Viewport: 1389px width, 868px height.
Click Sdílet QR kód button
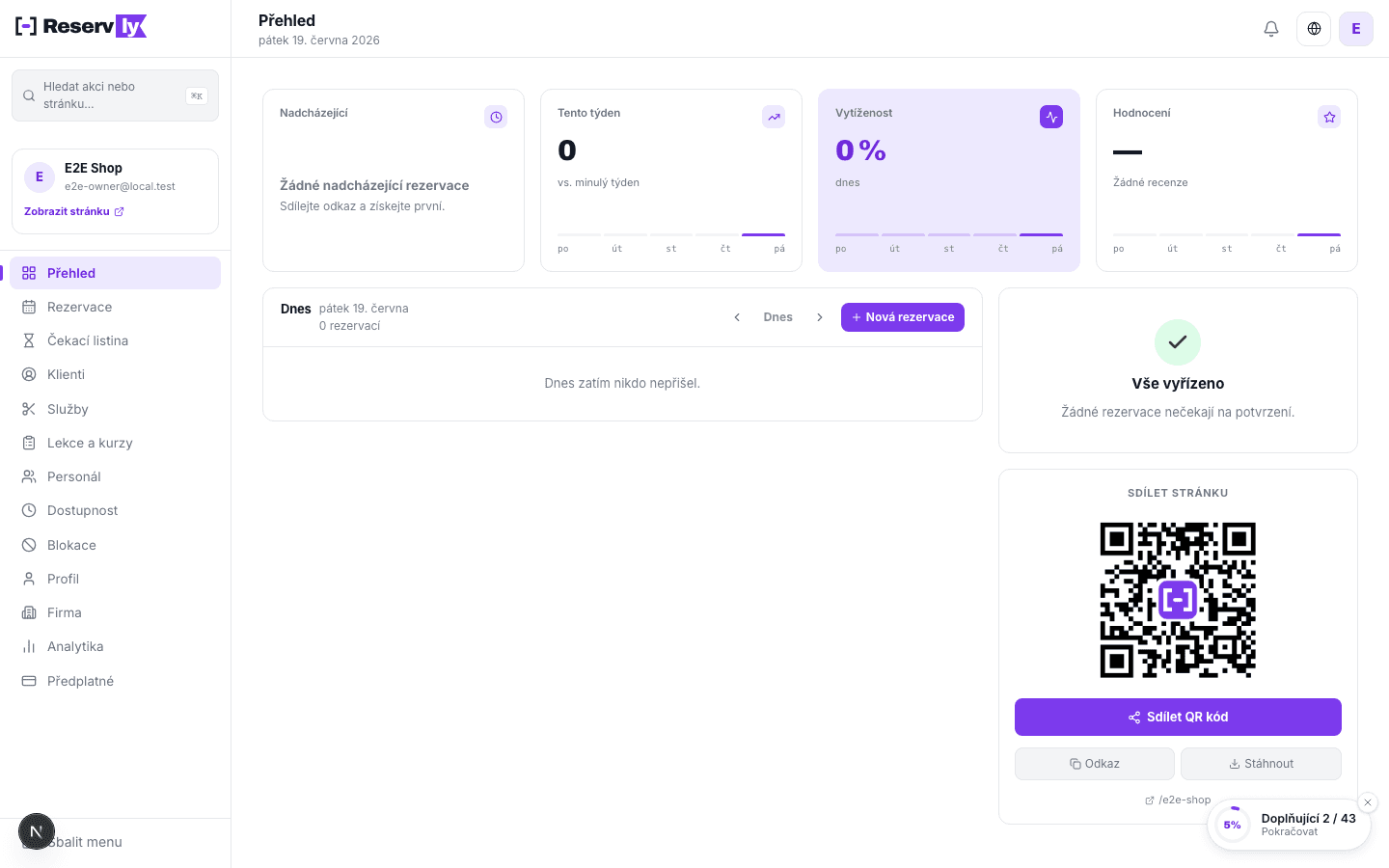(1178, 717)
